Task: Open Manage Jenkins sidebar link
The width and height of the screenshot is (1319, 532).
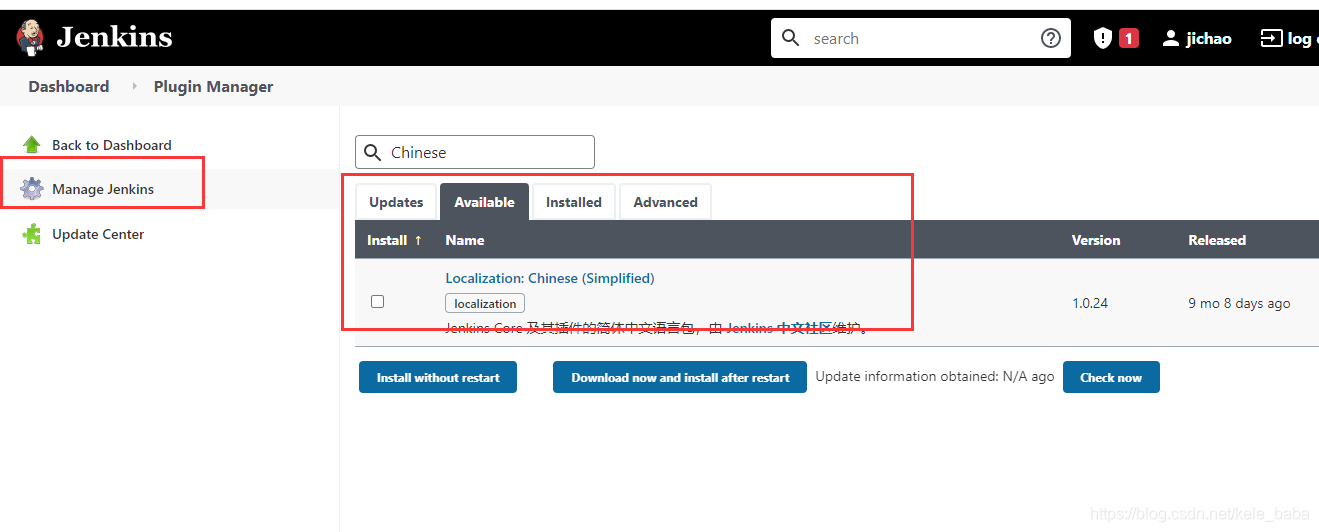Action: click(103, 189)
